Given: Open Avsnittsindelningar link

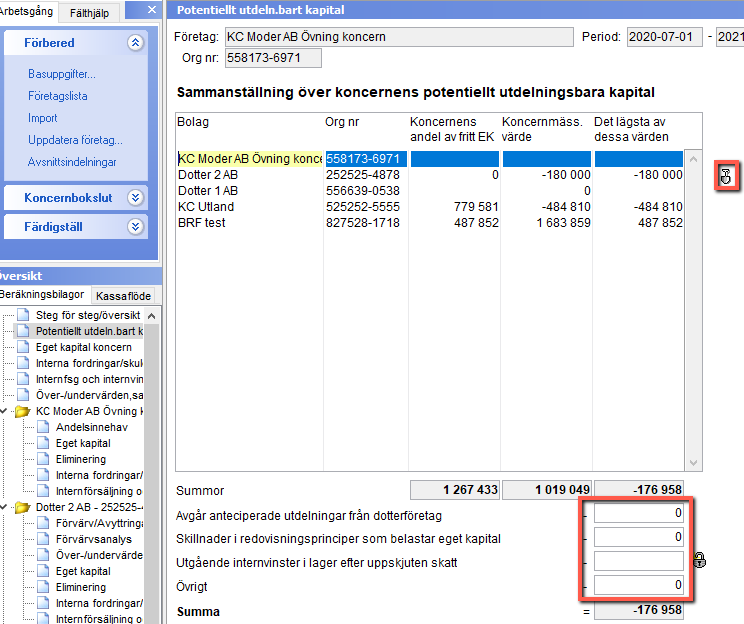Looking at the screenshot, I should point(72,162).
